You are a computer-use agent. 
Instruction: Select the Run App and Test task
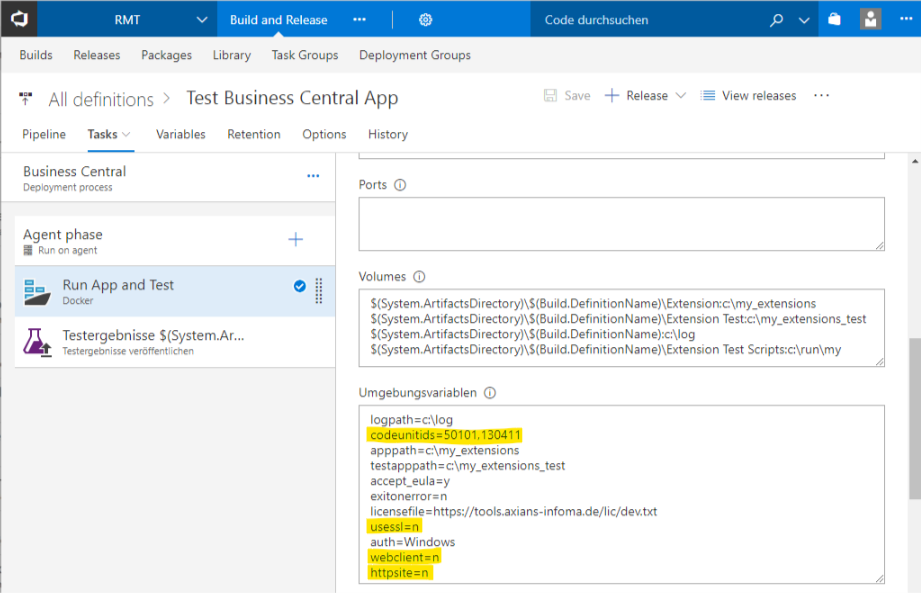[175, 291]
